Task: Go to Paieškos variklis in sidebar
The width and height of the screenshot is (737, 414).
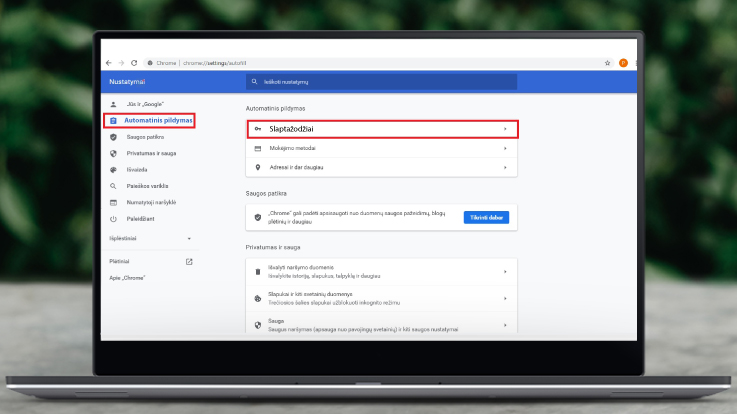Action: click(x=147, y=186)
